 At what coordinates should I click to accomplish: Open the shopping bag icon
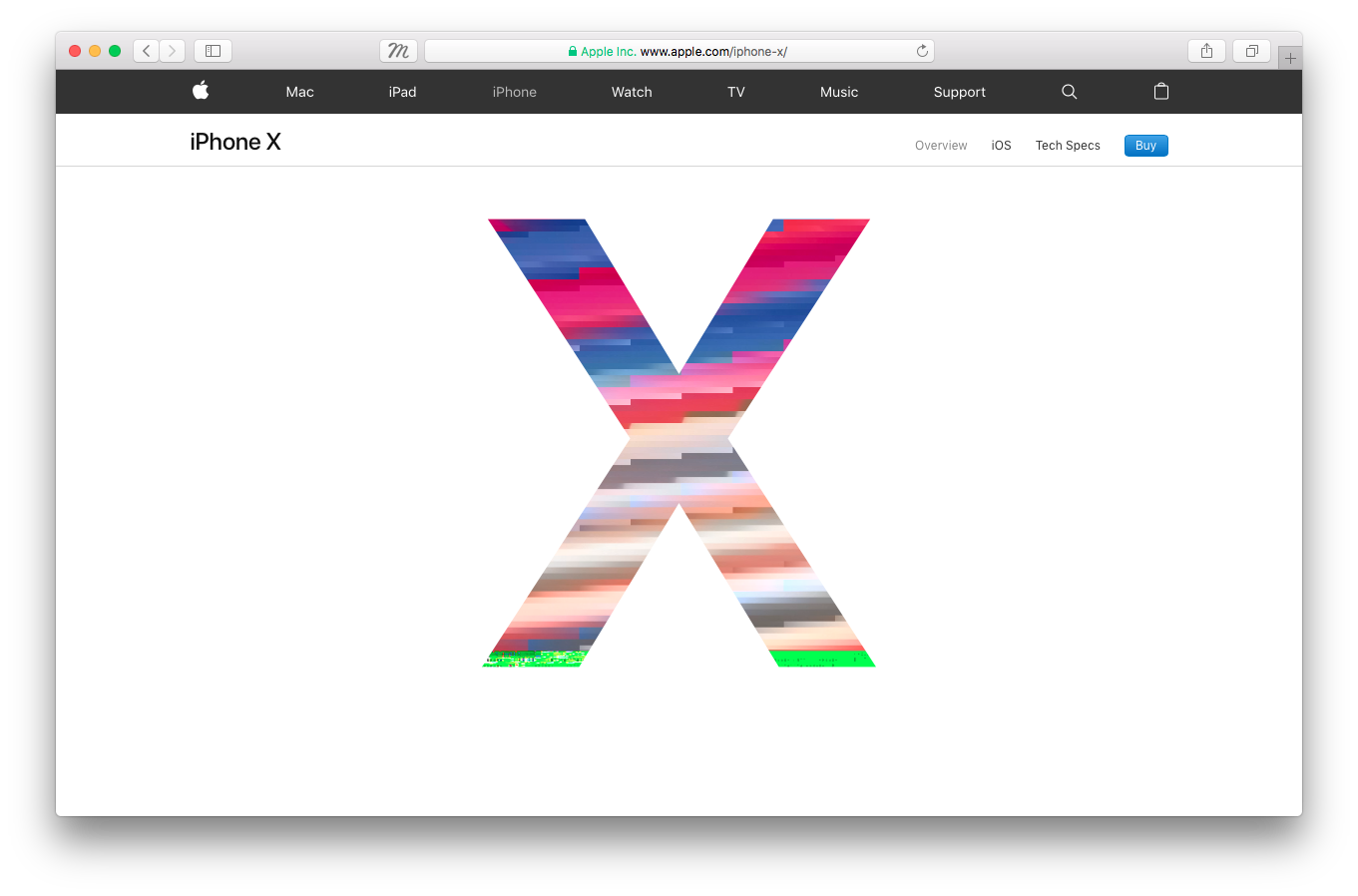pos(1161,91)
